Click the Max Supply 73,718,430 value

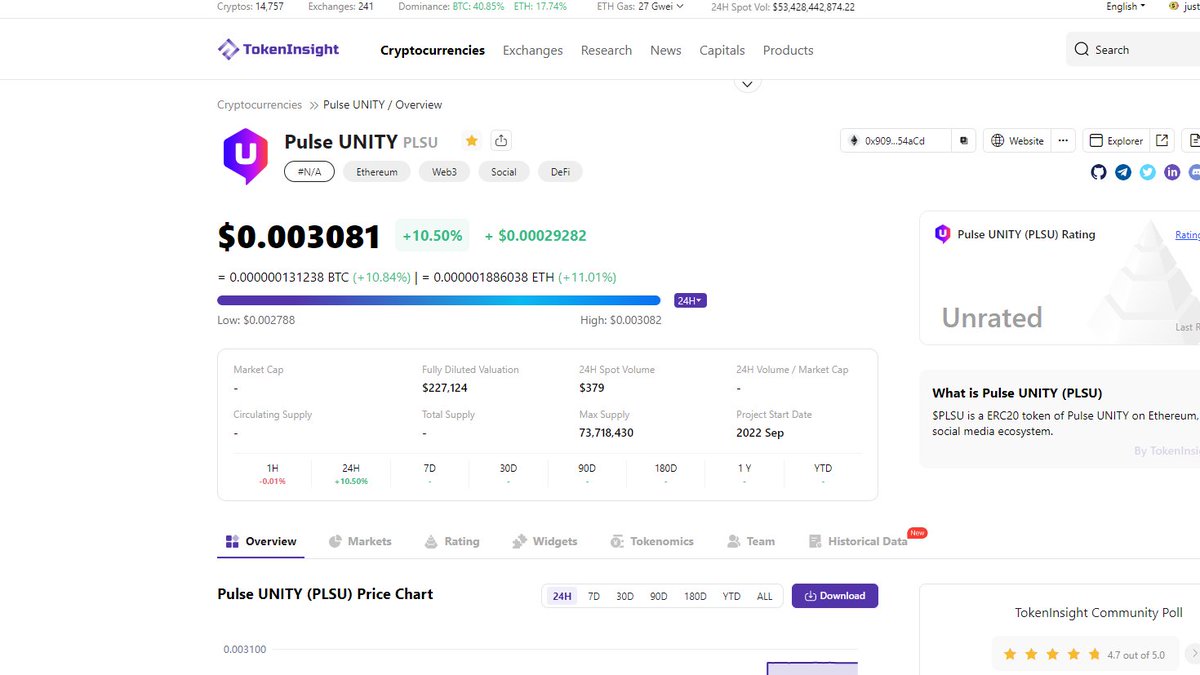pos(606,433)
